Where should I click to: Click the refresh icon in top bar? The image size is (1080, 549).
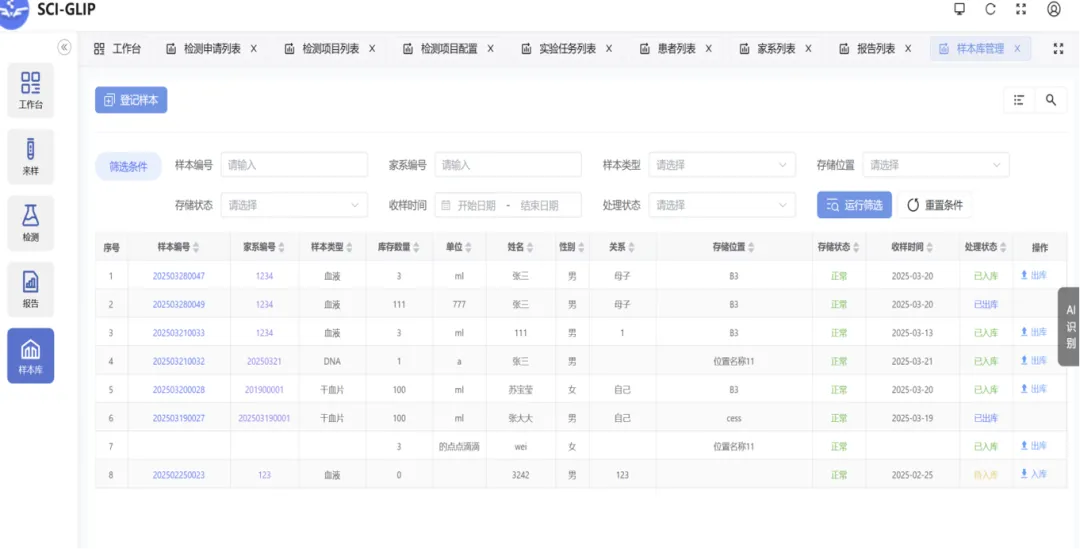click(990, 9)
